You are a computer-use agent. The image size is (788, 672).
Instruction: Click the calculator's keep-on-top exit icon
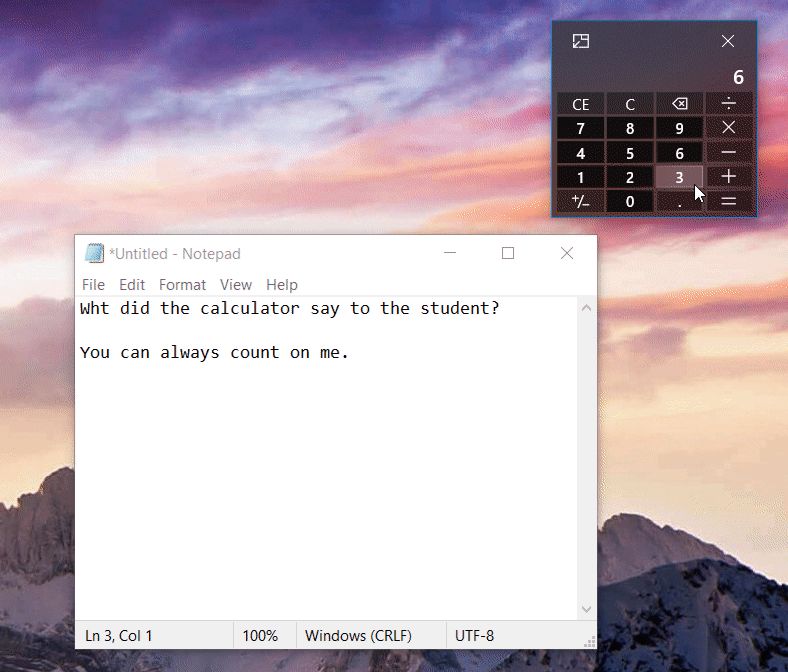tap(580, 41)
